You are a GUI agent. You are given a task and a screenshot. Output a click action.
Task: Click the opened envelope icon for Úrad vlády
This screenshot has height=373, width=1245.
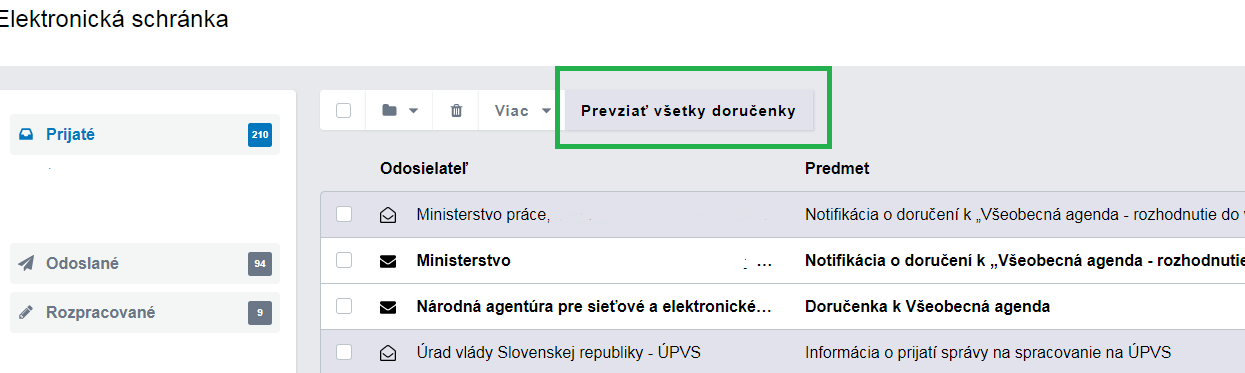pyautogui.click(x=388, y=352)
